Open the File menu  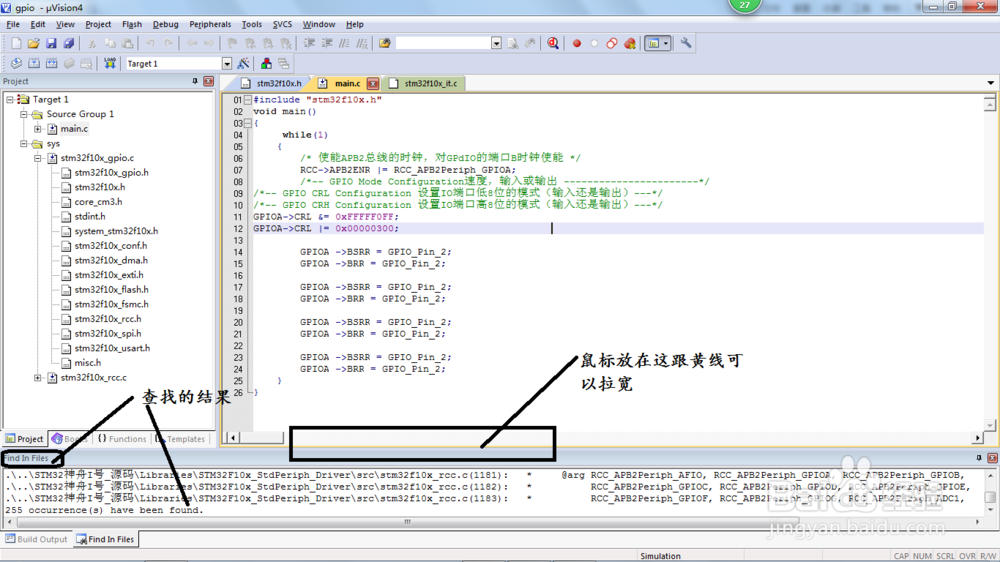[x=13, y=24]
